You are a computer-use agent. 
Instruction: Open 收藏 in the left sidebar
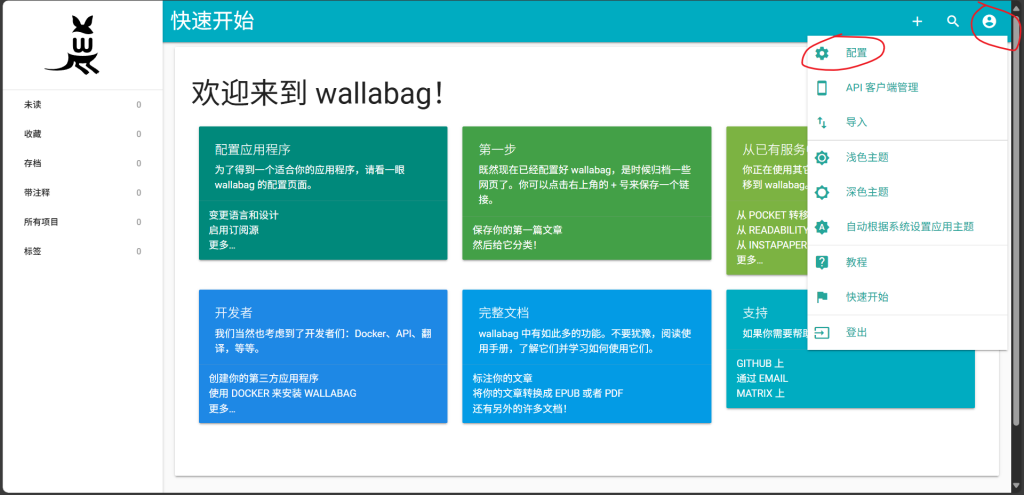(33, 134)
